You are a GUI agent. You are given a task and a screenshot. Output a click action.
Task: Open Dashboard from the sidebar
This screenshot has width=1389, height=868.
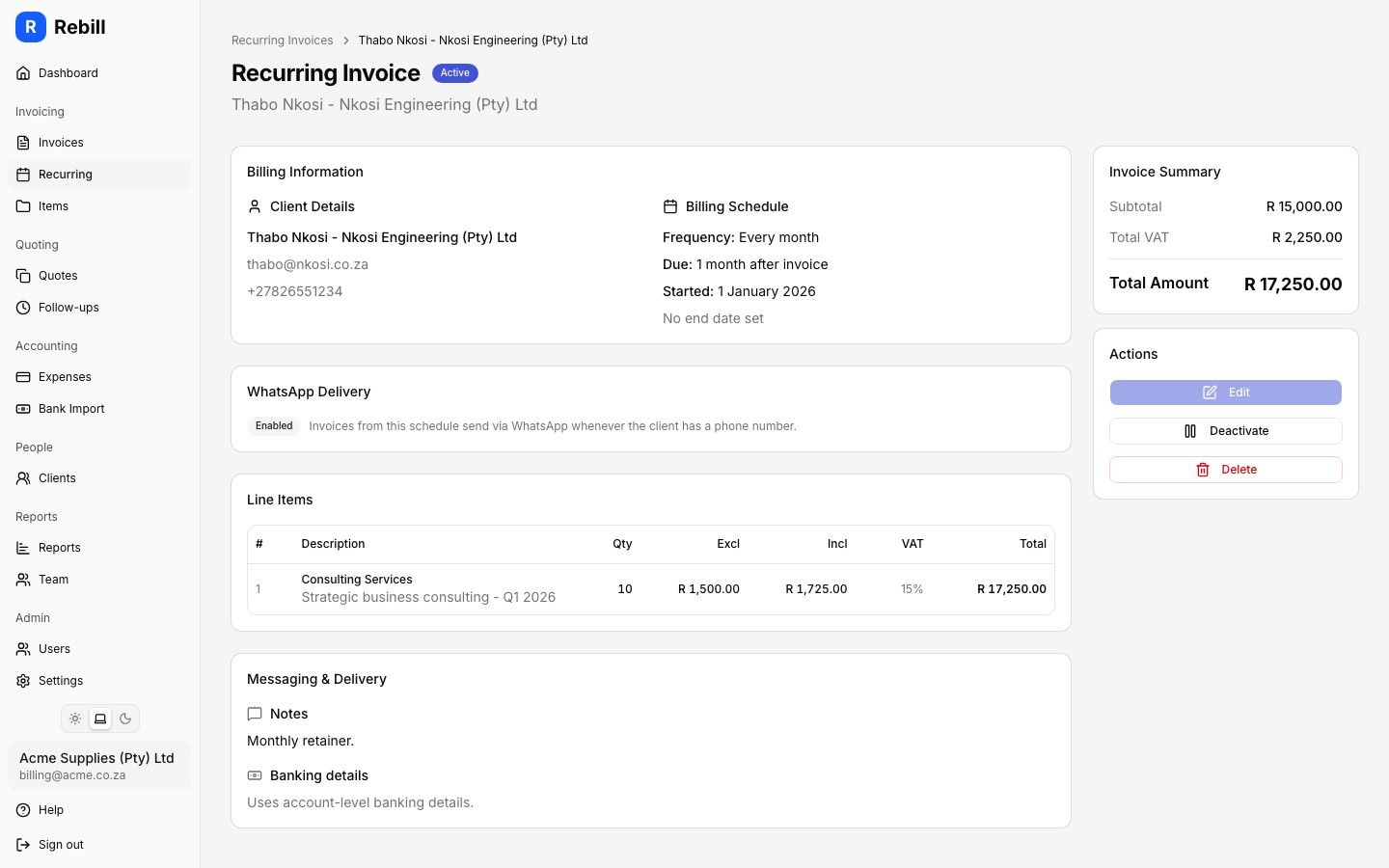100,73
